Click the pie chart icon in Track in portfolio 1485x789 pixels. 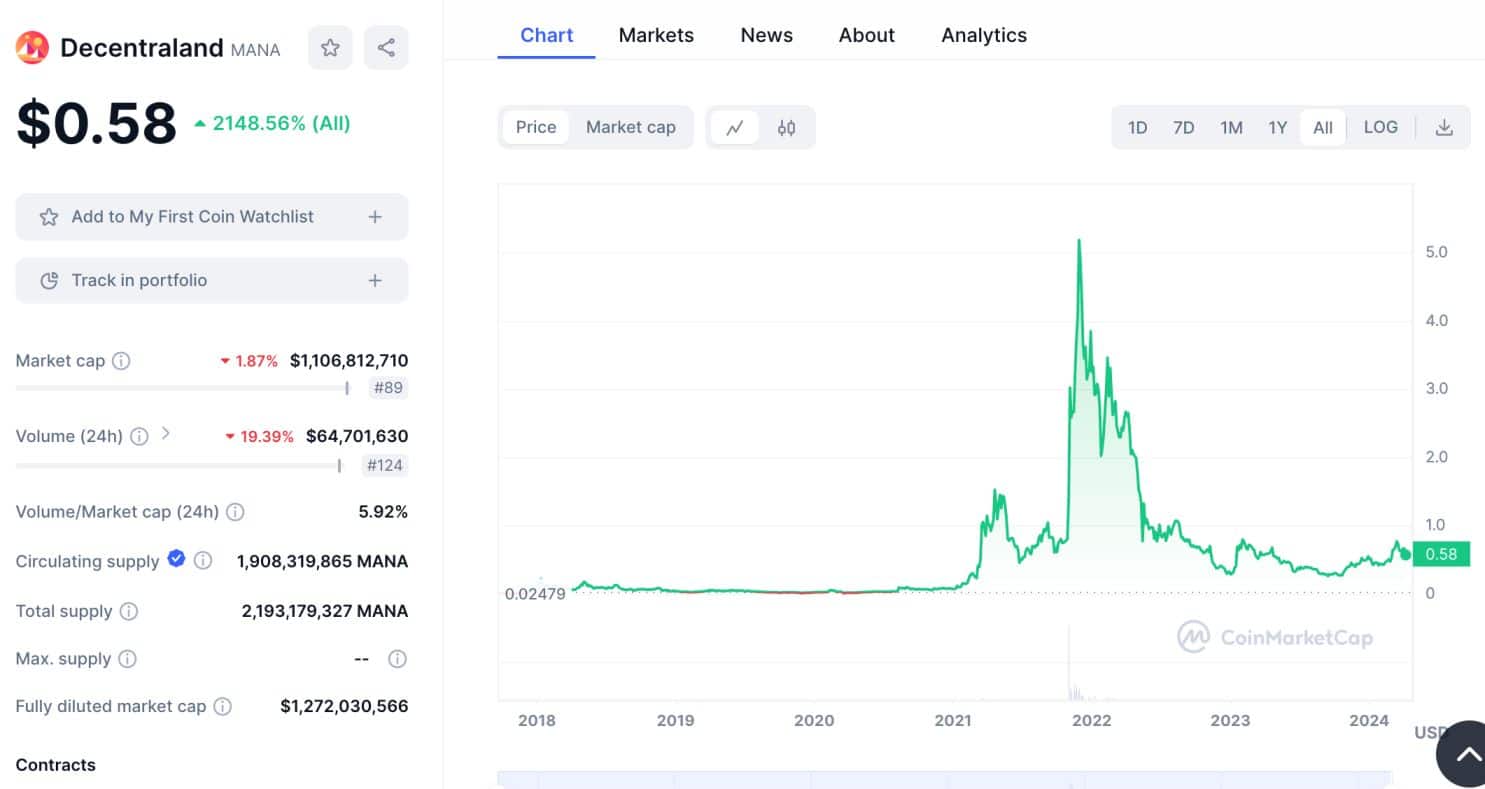tap(48, 281)
